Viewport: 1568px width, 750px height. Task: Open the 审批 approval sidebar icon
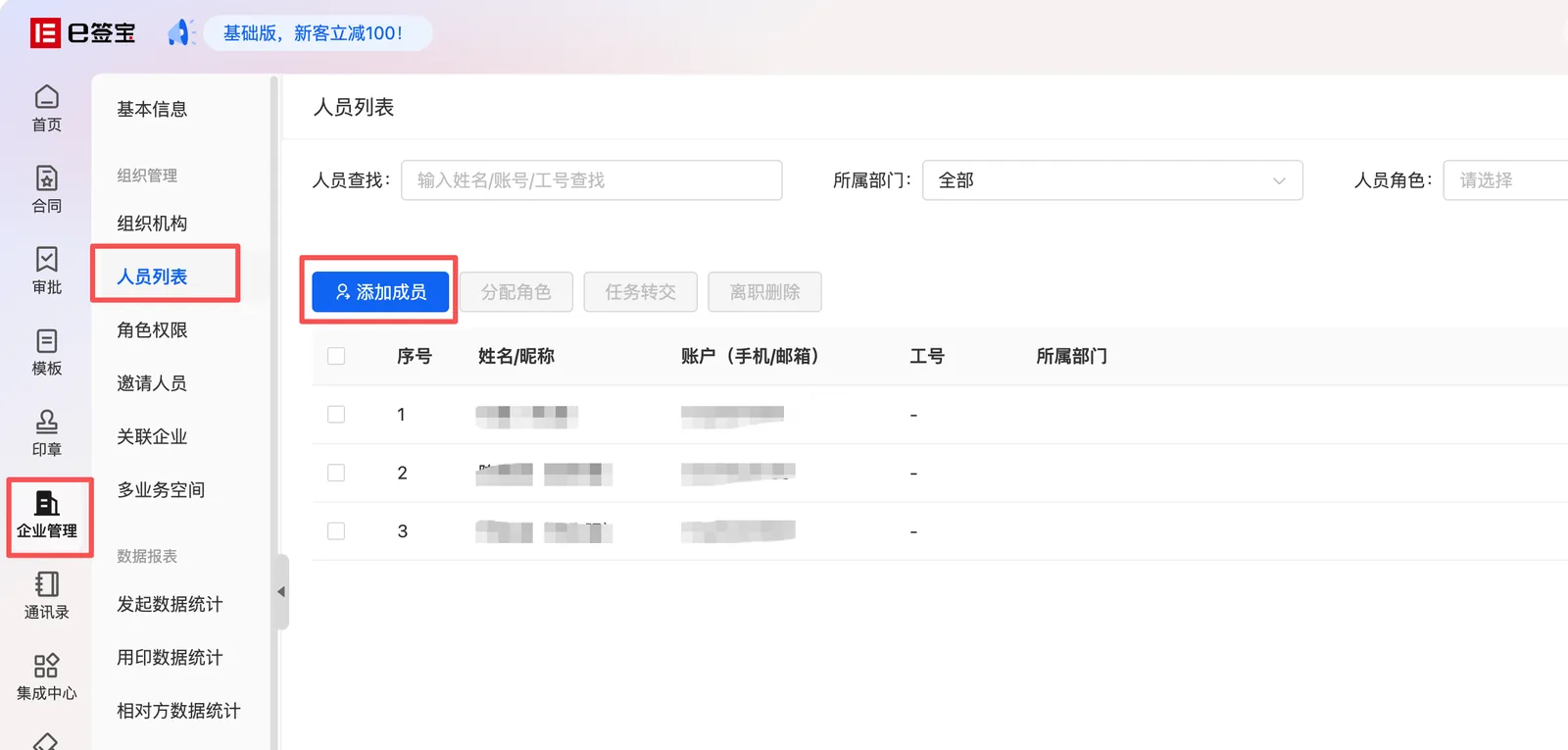46,271
